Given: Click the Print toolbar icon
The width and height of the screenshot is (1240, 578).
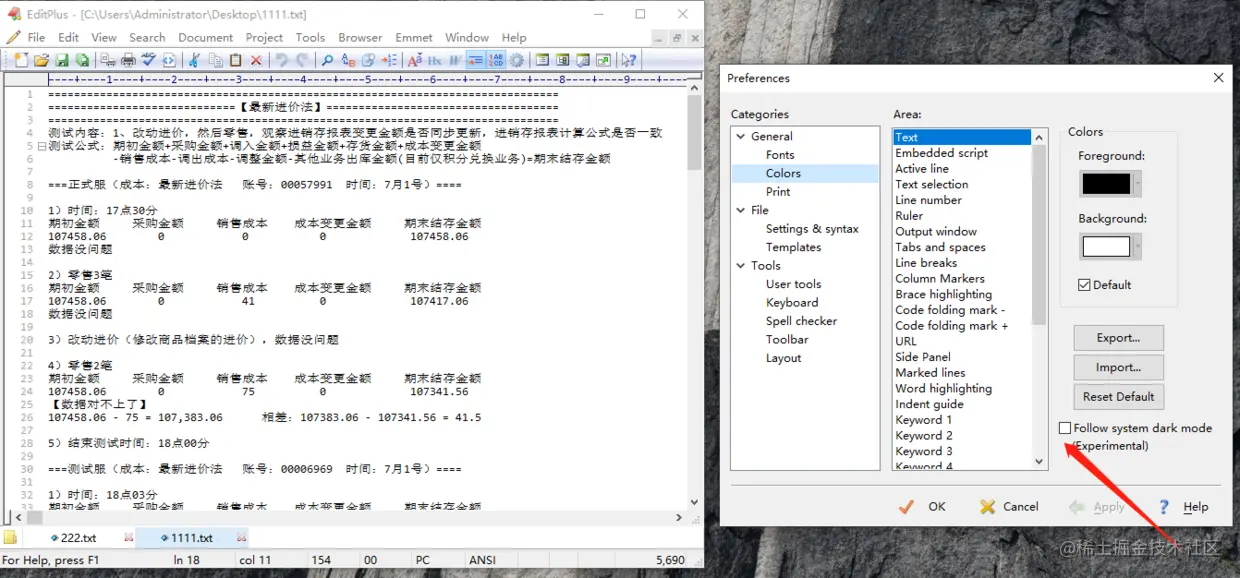Looking at the screenshot, I should pyautogui.click(x=128, y=60).
